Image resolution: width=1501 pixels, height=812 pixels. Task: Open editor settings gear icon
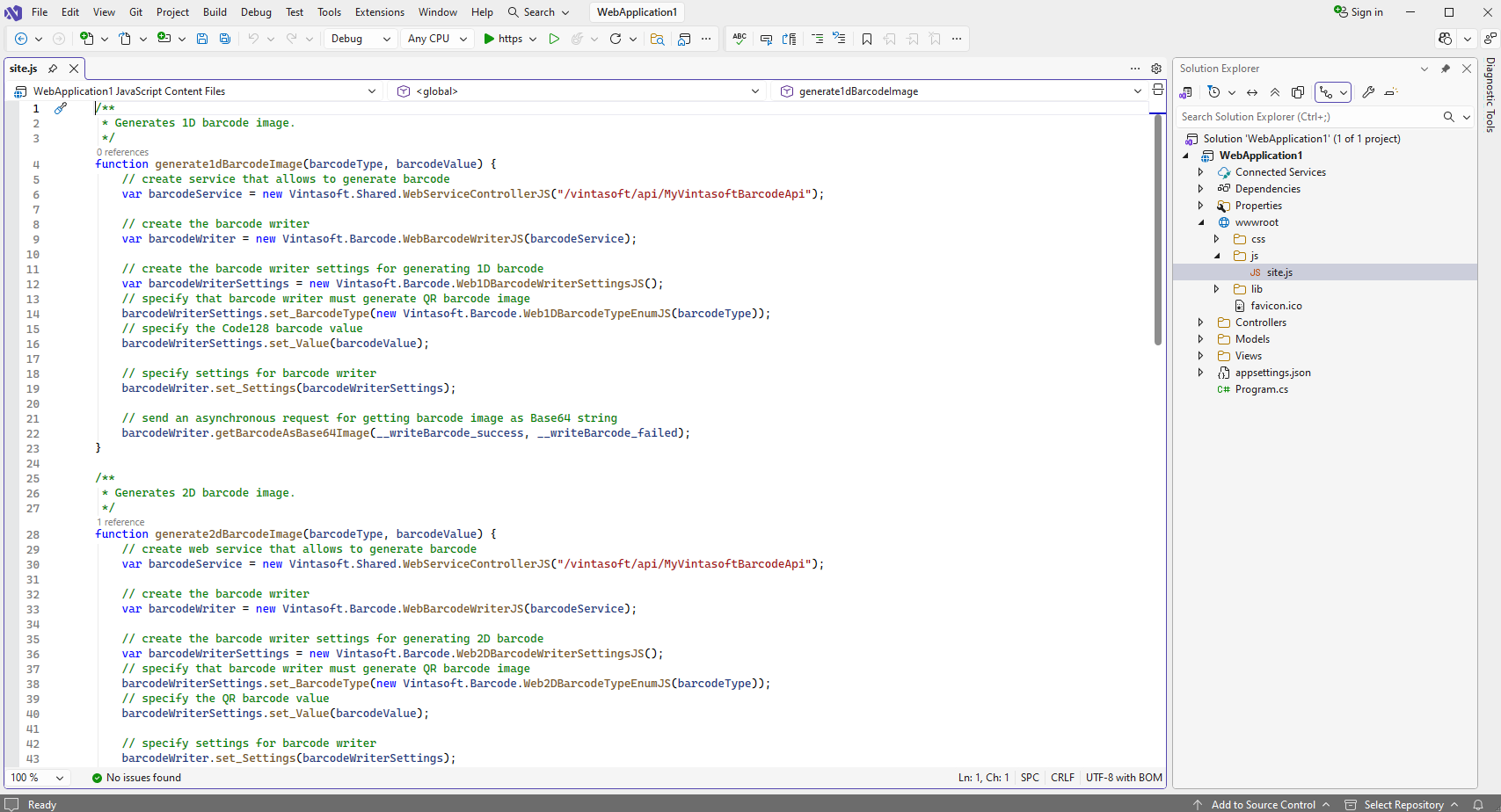pyautogui.click(x=1156, y=69)
